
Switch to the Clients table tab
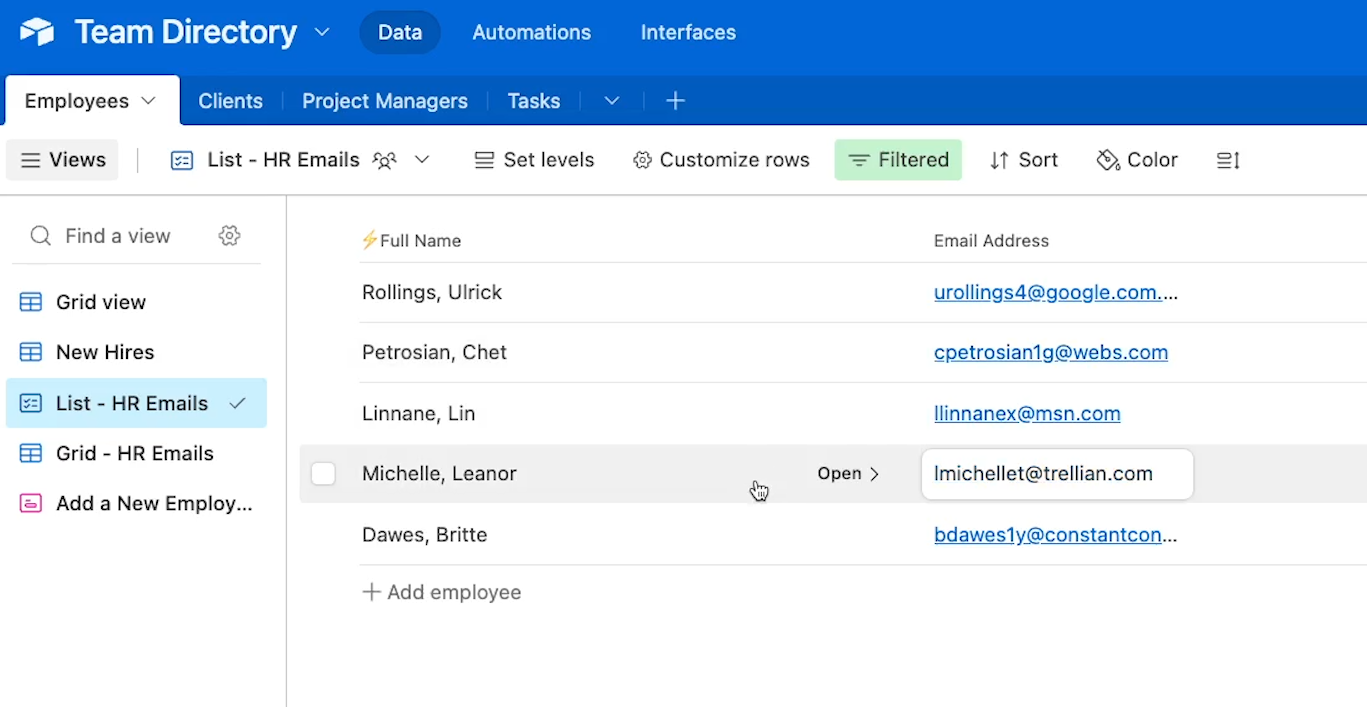tap(230, 101)
